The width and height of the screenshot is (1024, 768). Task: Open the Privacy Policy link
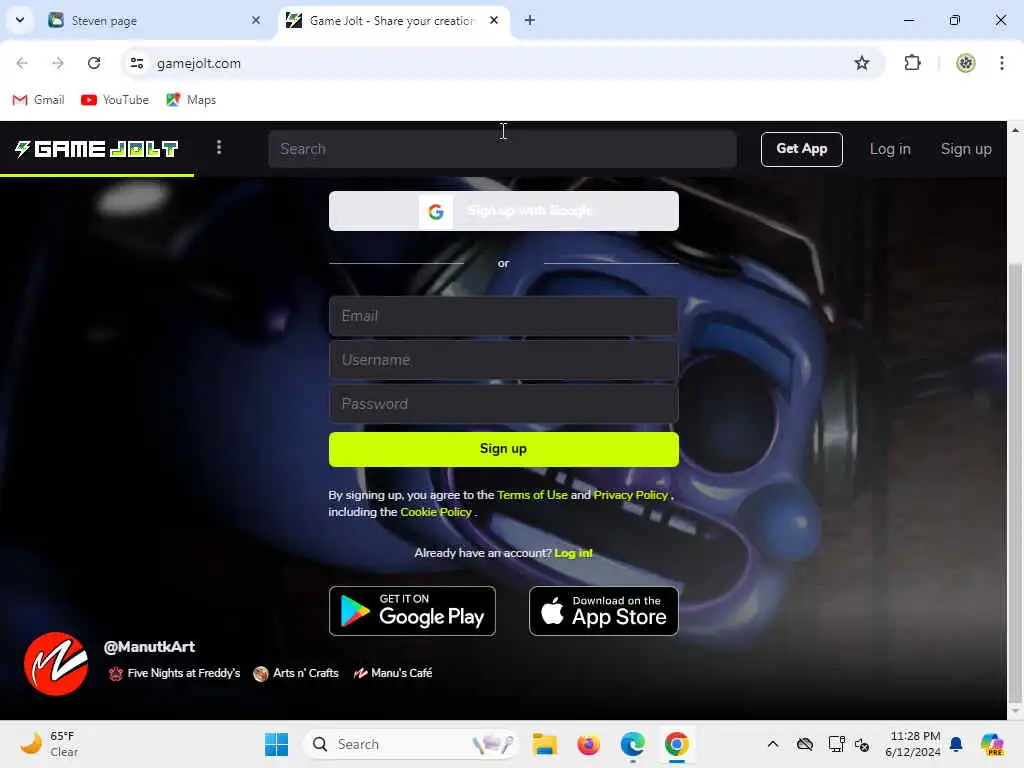tap(630, 495)
